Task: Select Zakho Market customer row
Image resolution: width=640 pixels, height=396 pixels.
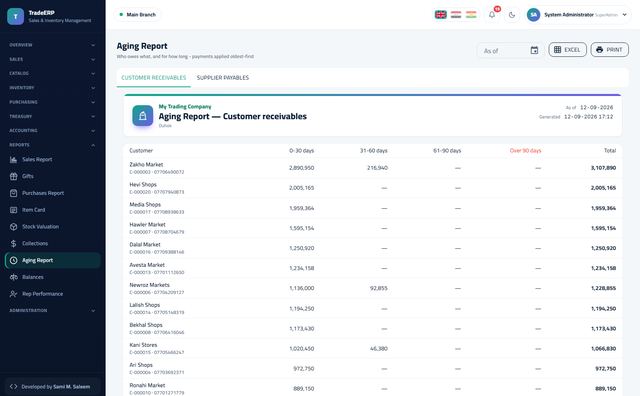Action: (373, 168)
